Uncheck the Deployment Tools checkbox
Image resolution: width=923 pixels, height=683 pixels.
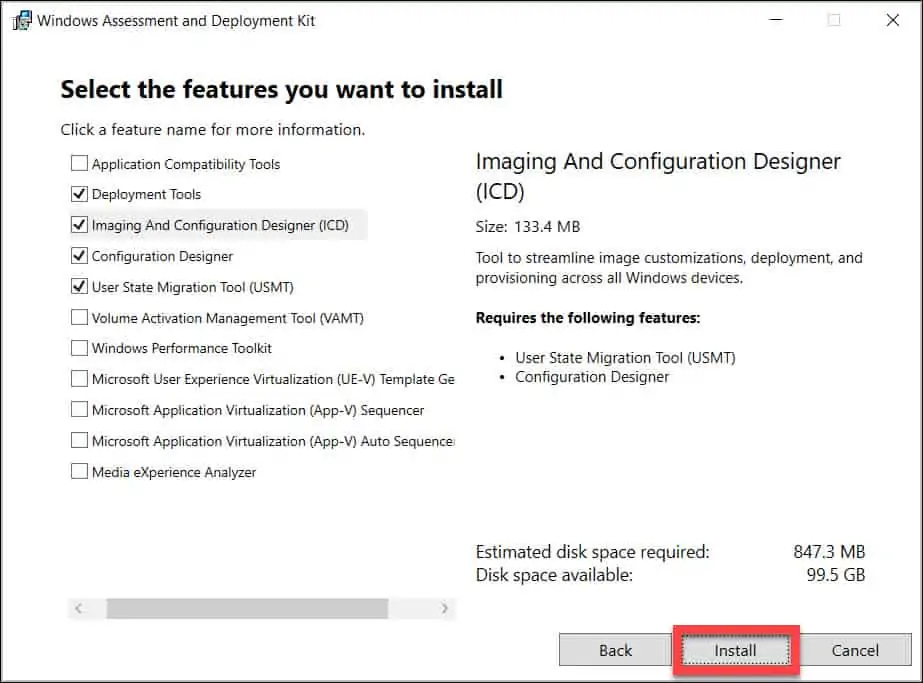[79, 194]
